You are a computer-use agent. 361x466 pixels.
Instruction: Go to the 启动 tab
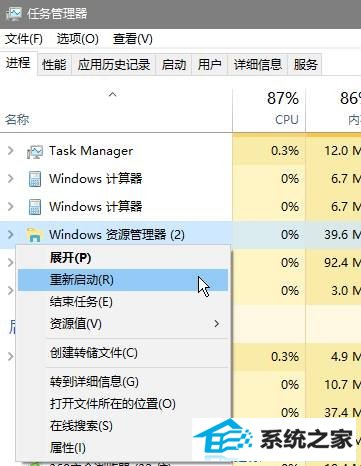(174, 64)
